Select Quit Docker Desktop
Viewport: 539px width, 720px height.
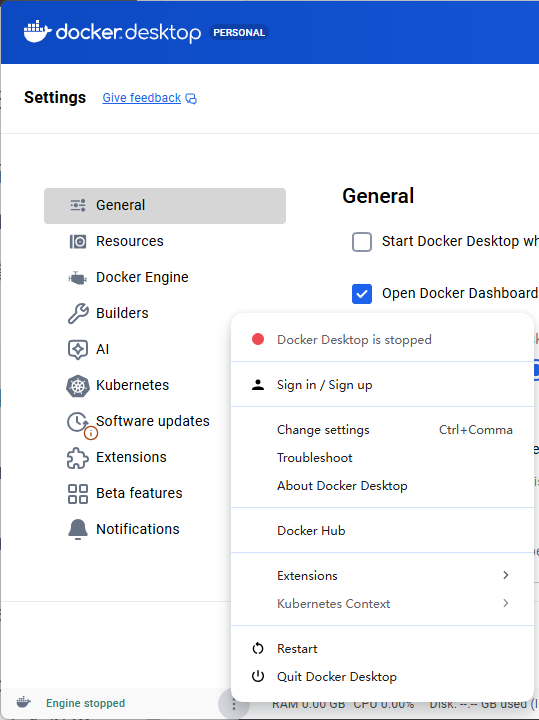382,676
